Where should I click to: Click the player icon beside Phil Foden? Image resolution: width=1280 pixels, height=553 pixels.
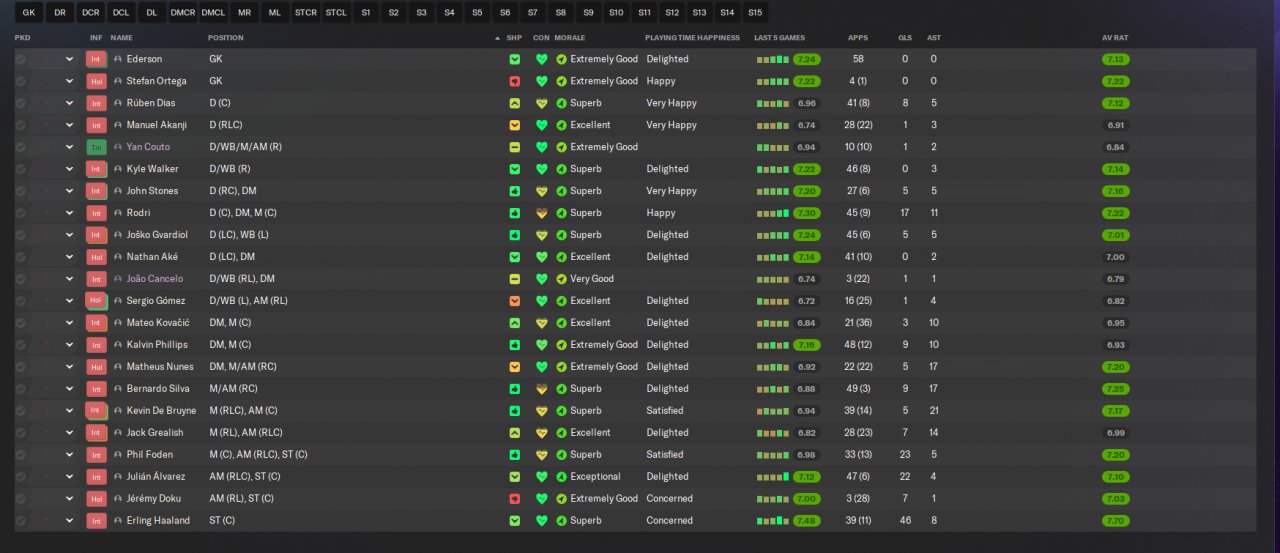(118, 455)
